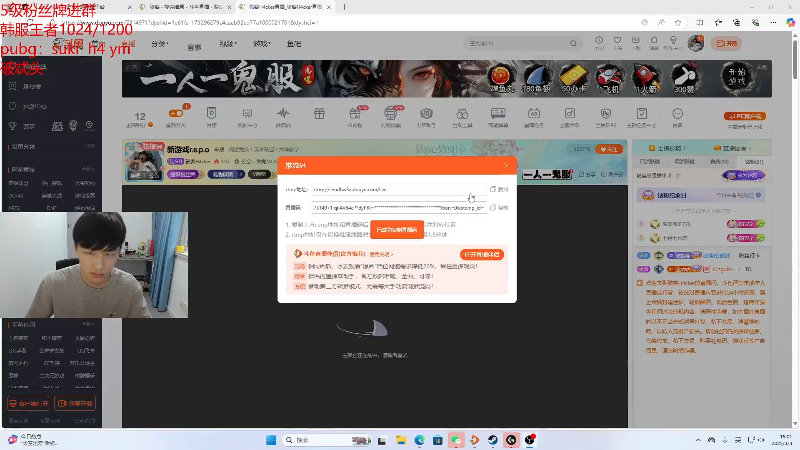Expand the 网游竞技 category list in sidebar
800x450 pixels.
click(88, 169)
